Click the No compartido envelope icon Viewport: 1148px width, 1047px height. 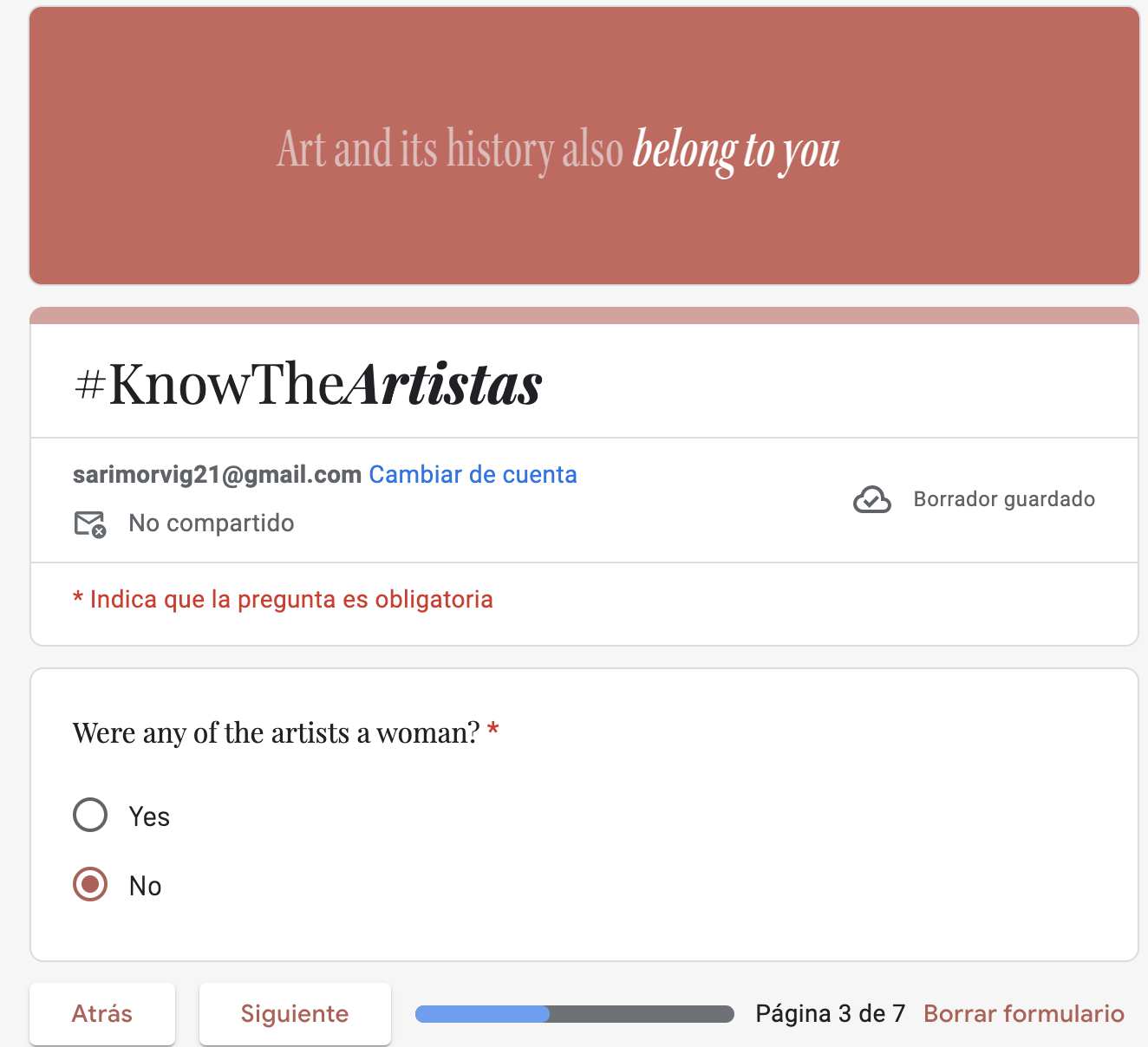point(90,523)
